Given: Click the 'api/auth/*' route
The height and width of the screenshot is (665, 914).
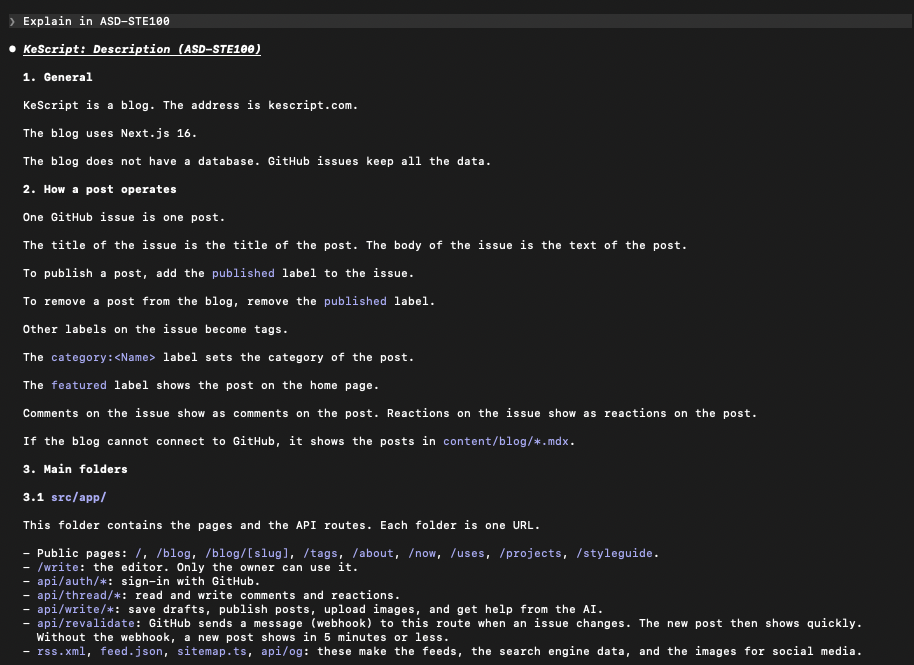Looking at the screenshot, I should (x=72, y=581).
